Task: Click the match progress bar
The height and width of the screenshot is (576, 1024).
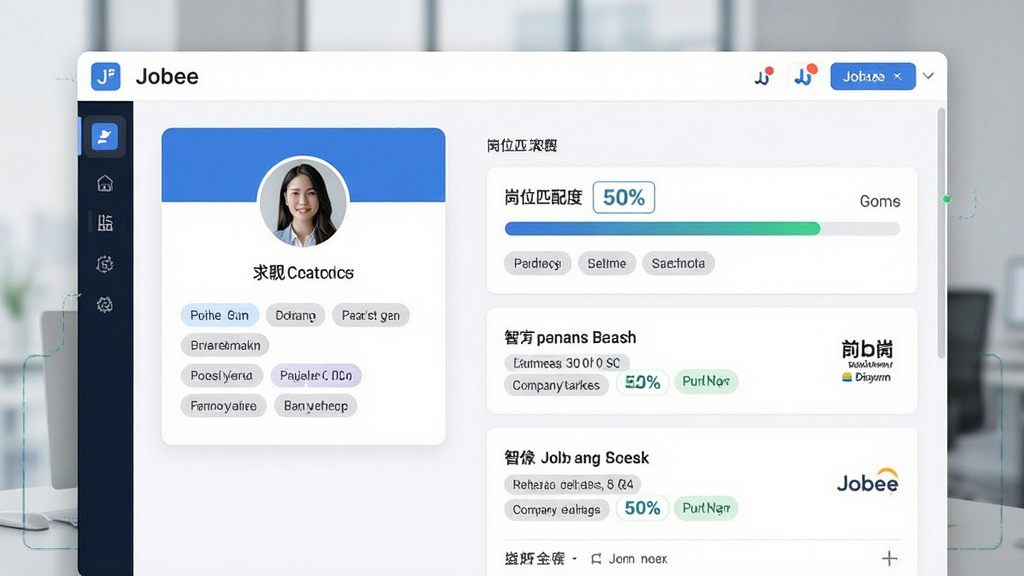Action: (702, 229)
